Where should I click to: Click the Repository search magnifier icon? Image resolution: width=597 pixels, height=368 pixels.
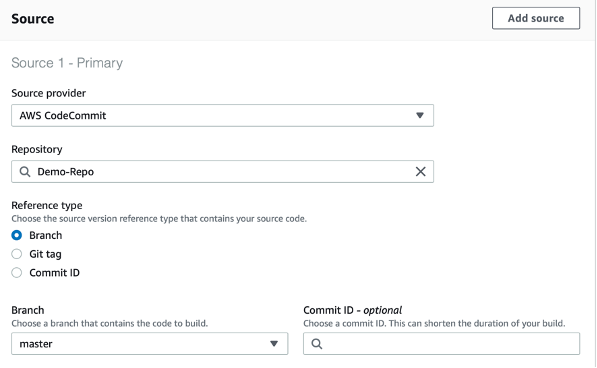point(25,172)
